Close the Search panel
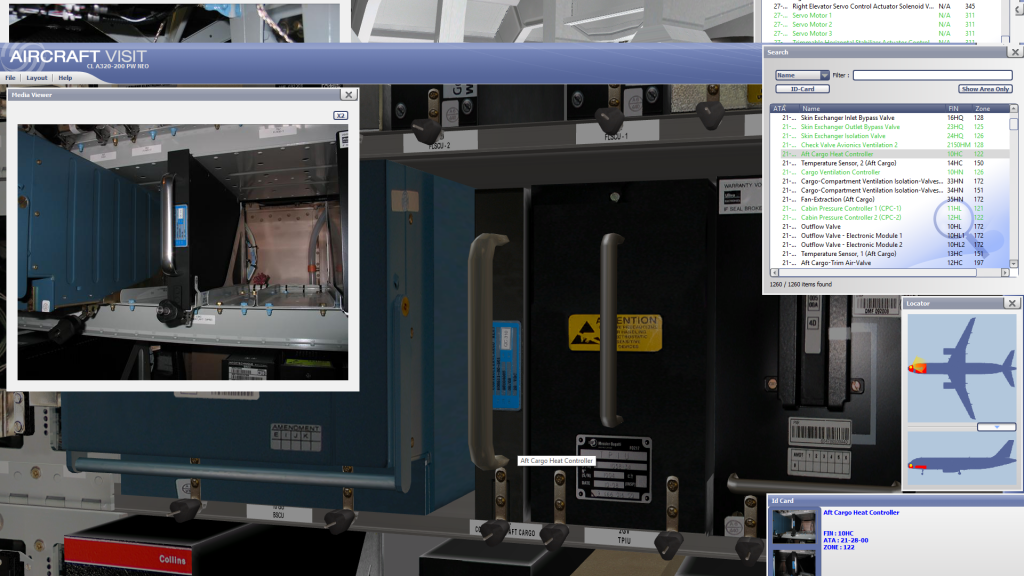This screenshot has height=576, width=1024. pos(1015,52)
